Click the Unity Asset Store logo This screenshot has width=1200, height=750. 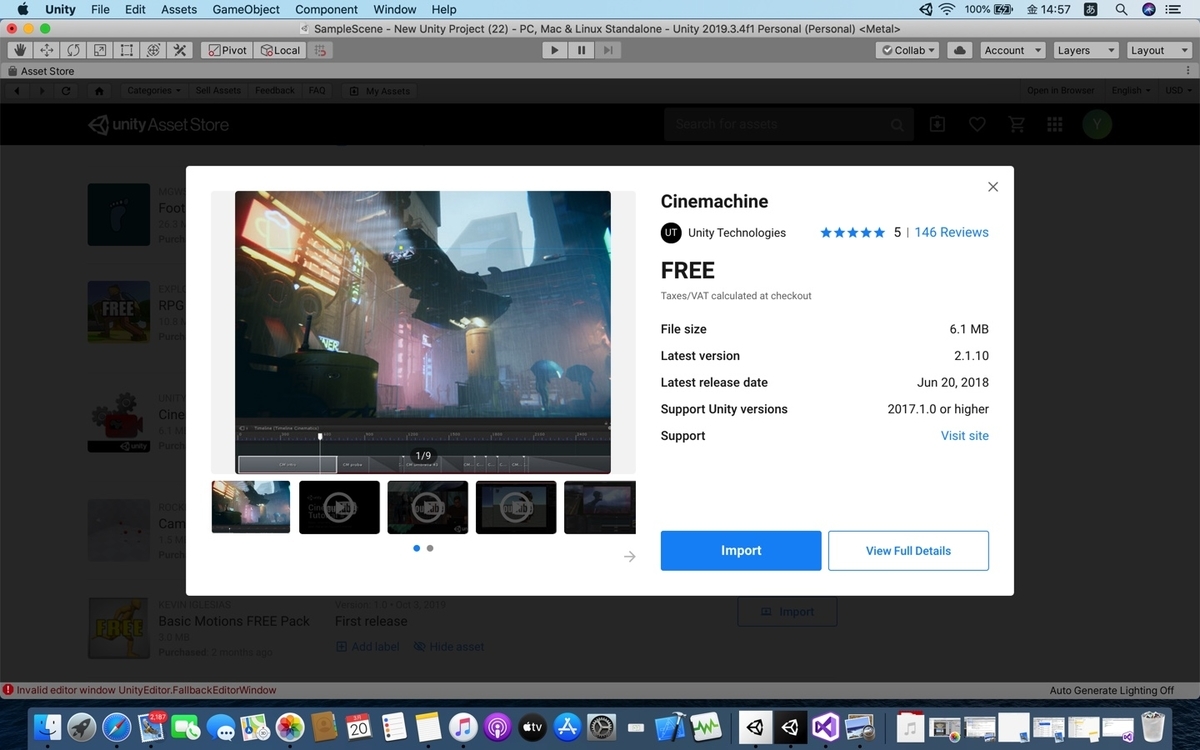click(x=159, y=125)
